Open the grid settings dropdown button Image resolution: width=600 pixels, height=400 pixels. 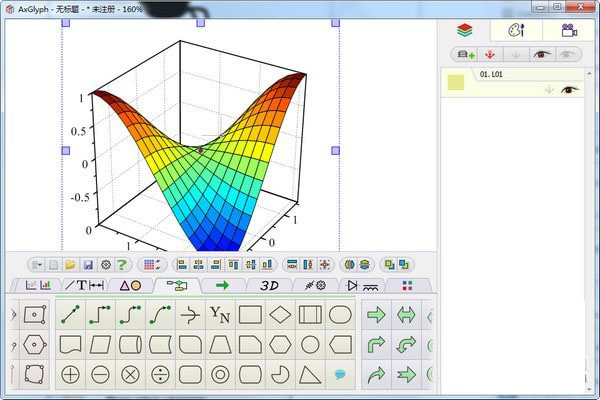tap(152, 264)
